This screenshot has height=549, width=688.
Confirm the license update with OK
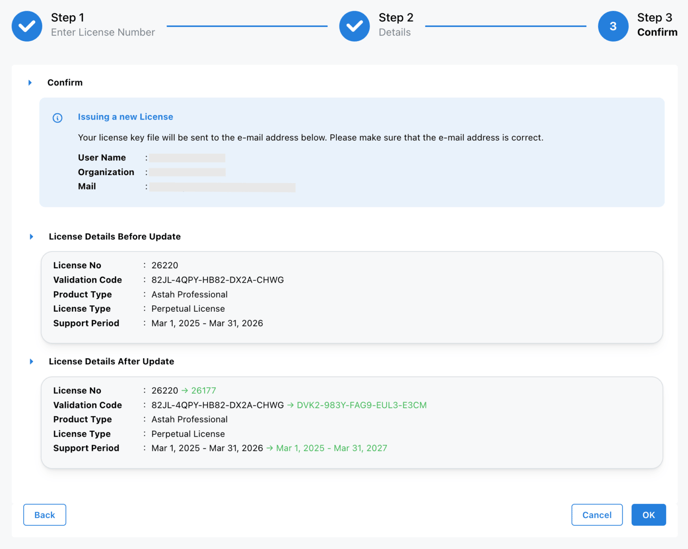click(648, 515)
